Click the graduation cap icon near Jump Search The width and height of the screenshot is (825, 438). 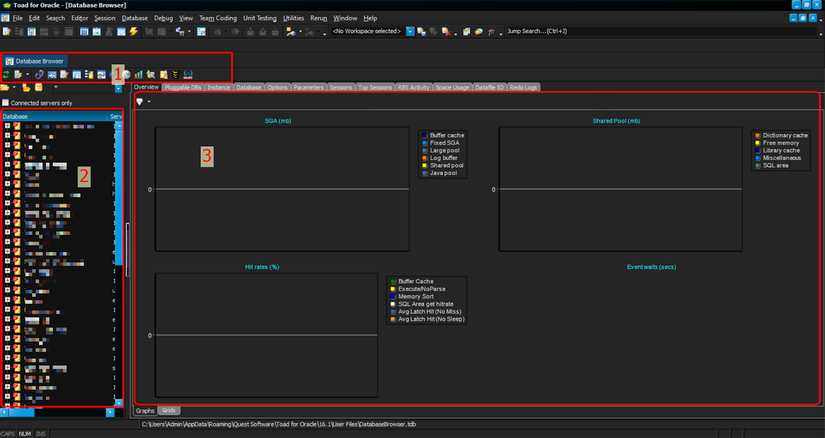[492, 32]
